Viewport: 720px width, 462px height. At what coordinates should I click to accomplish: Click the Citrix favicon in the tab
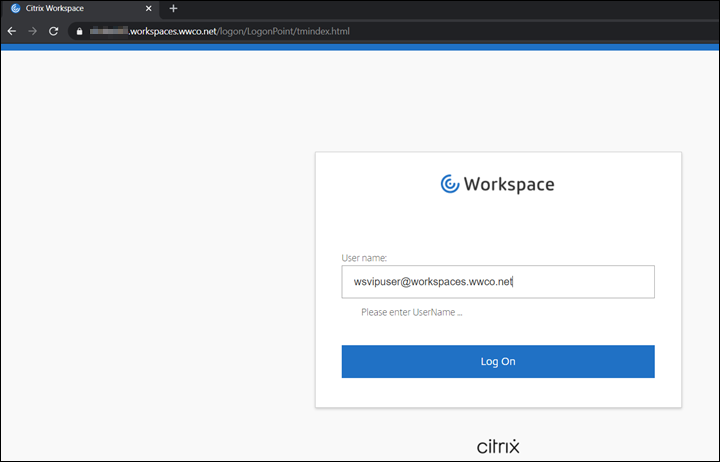coord(16,8)
